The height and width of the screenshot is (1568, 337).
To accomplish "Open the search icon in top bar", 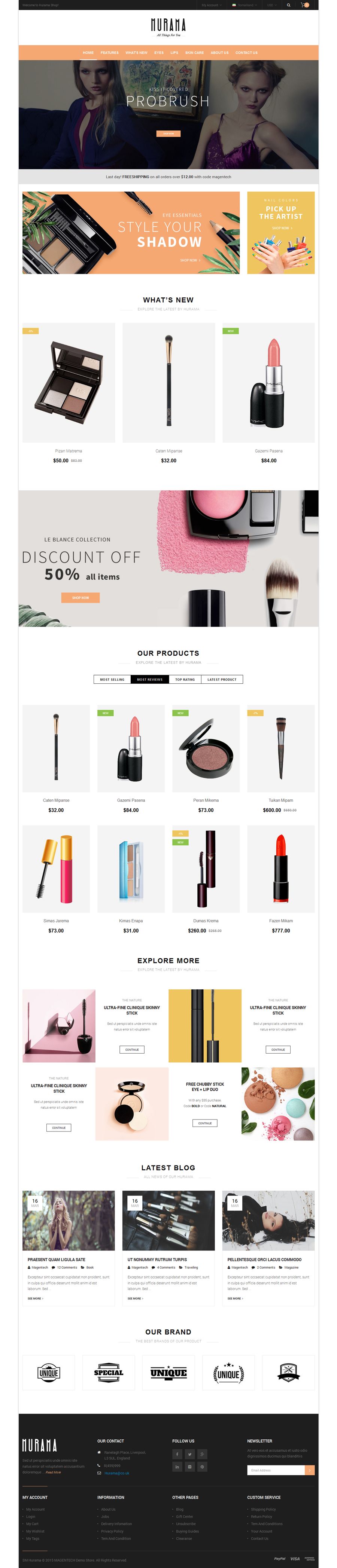I will pos(288,5).
